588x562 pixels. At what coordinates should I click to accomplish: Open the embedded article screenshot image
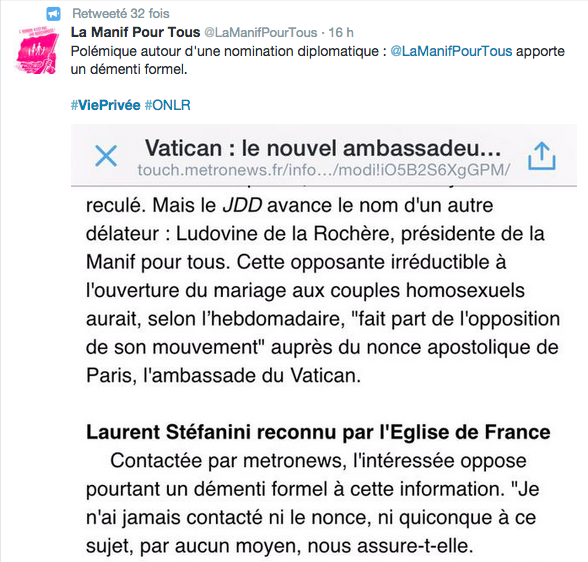click(x=324, y=343)
